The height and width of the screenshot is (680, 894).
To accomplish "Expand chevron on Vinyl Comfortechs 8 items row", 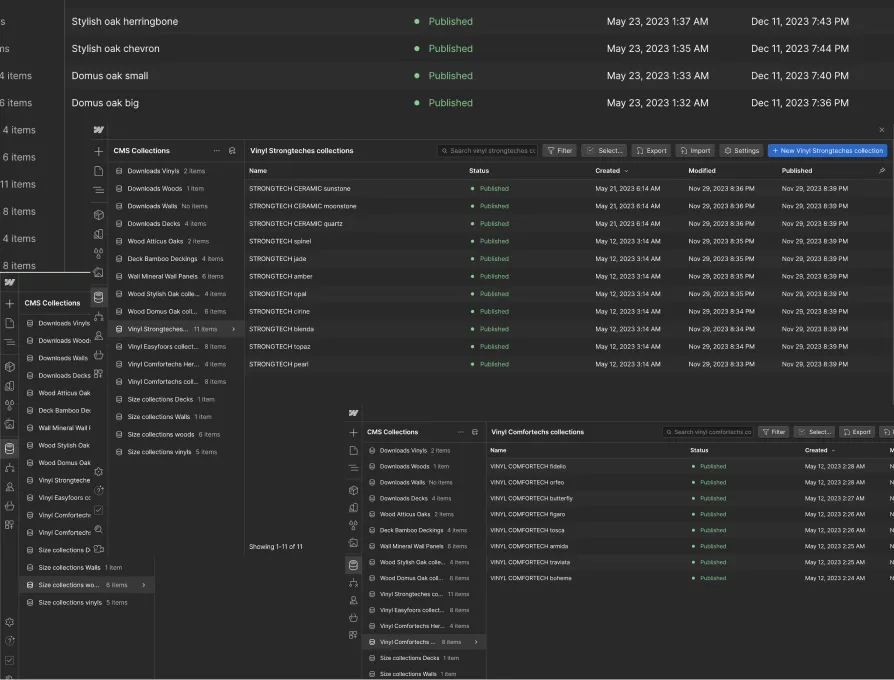I will pyautogui.click(x=476, y=642).
